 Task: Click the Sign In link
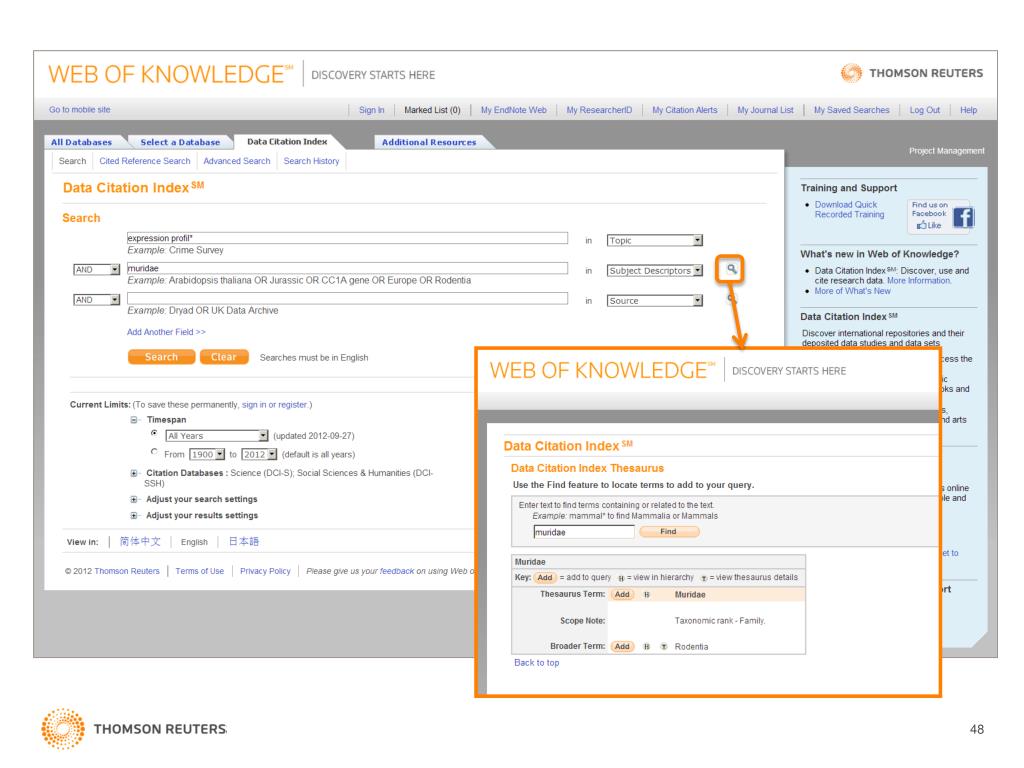tap(372, 110)
